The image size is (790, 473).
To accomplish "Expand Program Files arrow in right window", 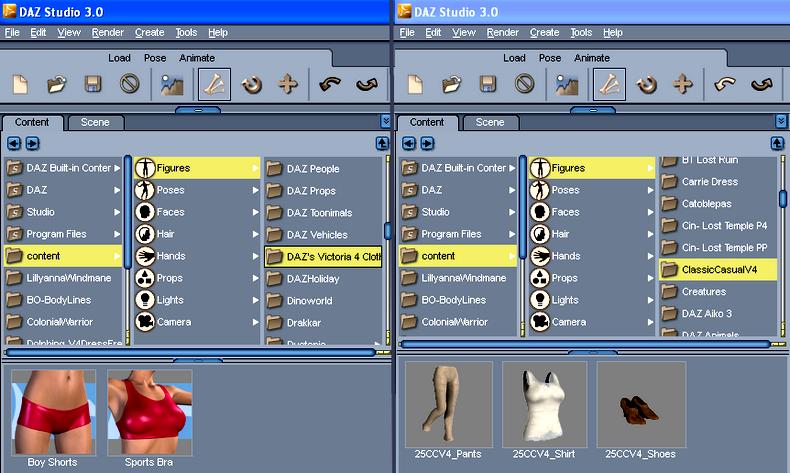I will (512, 234).
